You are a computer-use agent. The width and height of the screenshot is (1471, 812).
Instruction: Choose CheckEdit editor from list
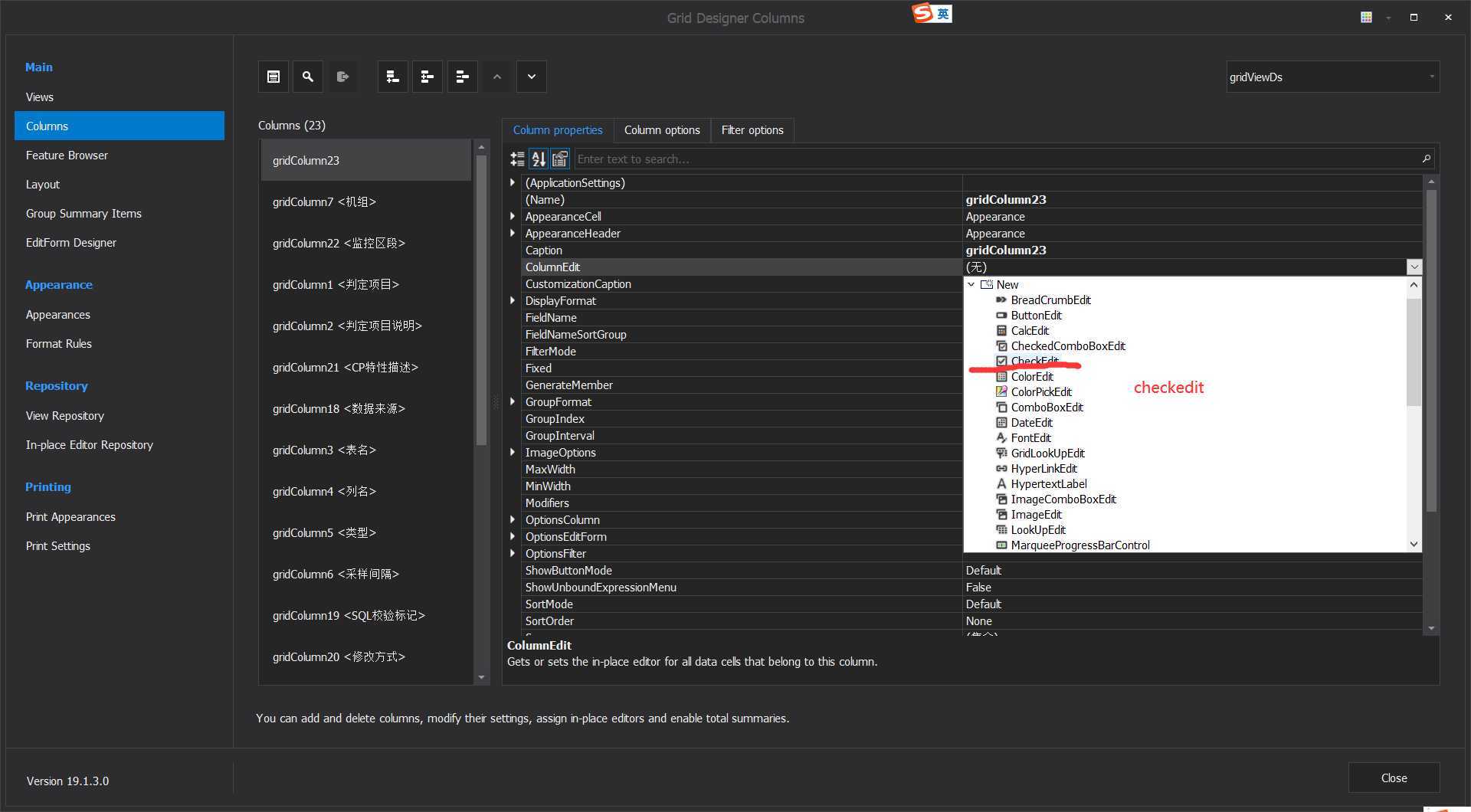point(1034,362)
